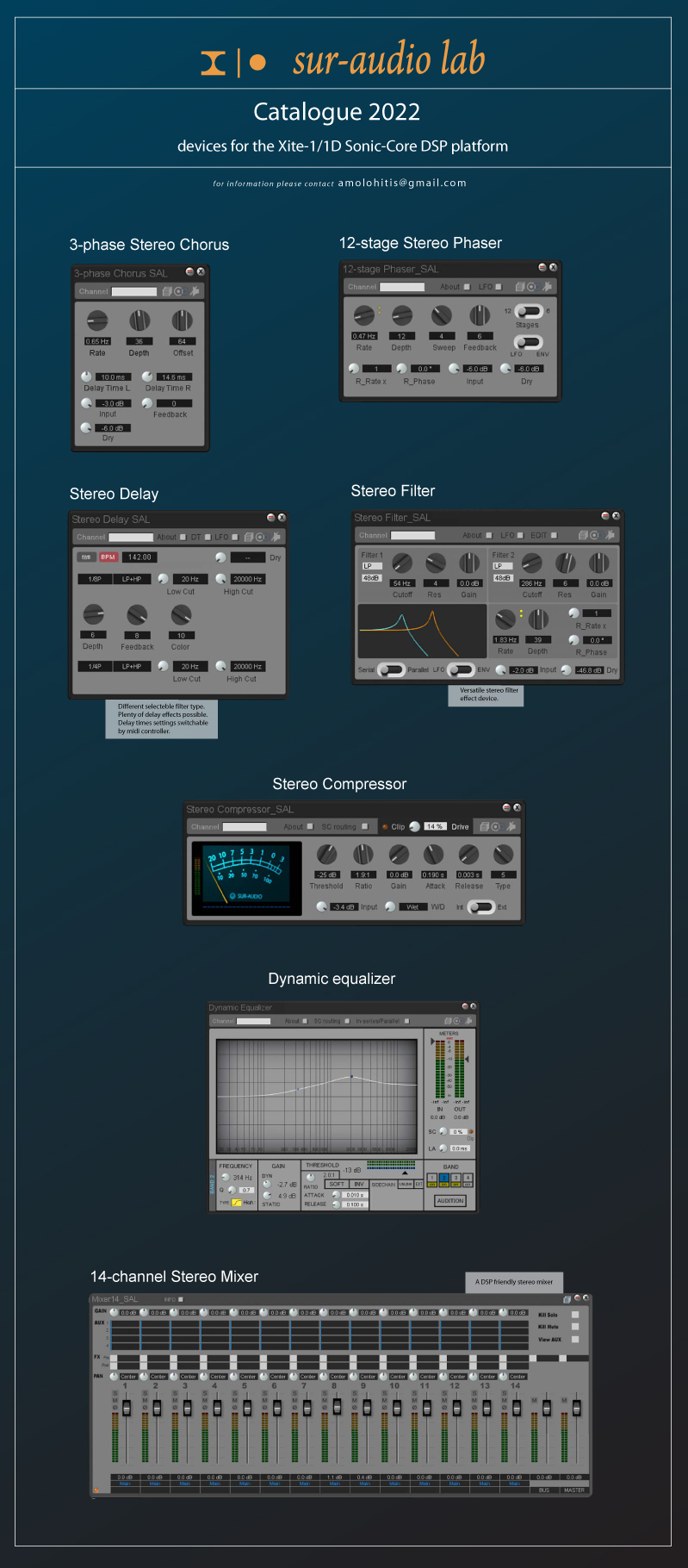
Task: Click the Rate knob in 12-stage Phaser
Action: click(364, 315)
